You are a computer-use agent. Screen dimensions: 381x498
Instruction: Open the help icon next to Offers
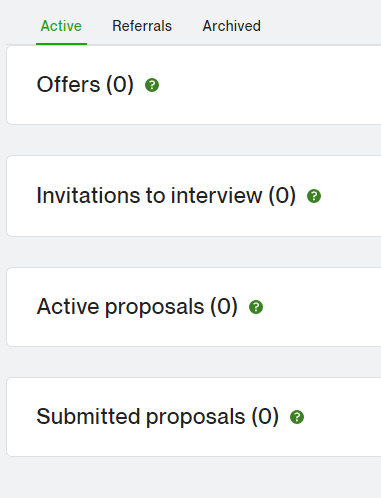point(152,85)
